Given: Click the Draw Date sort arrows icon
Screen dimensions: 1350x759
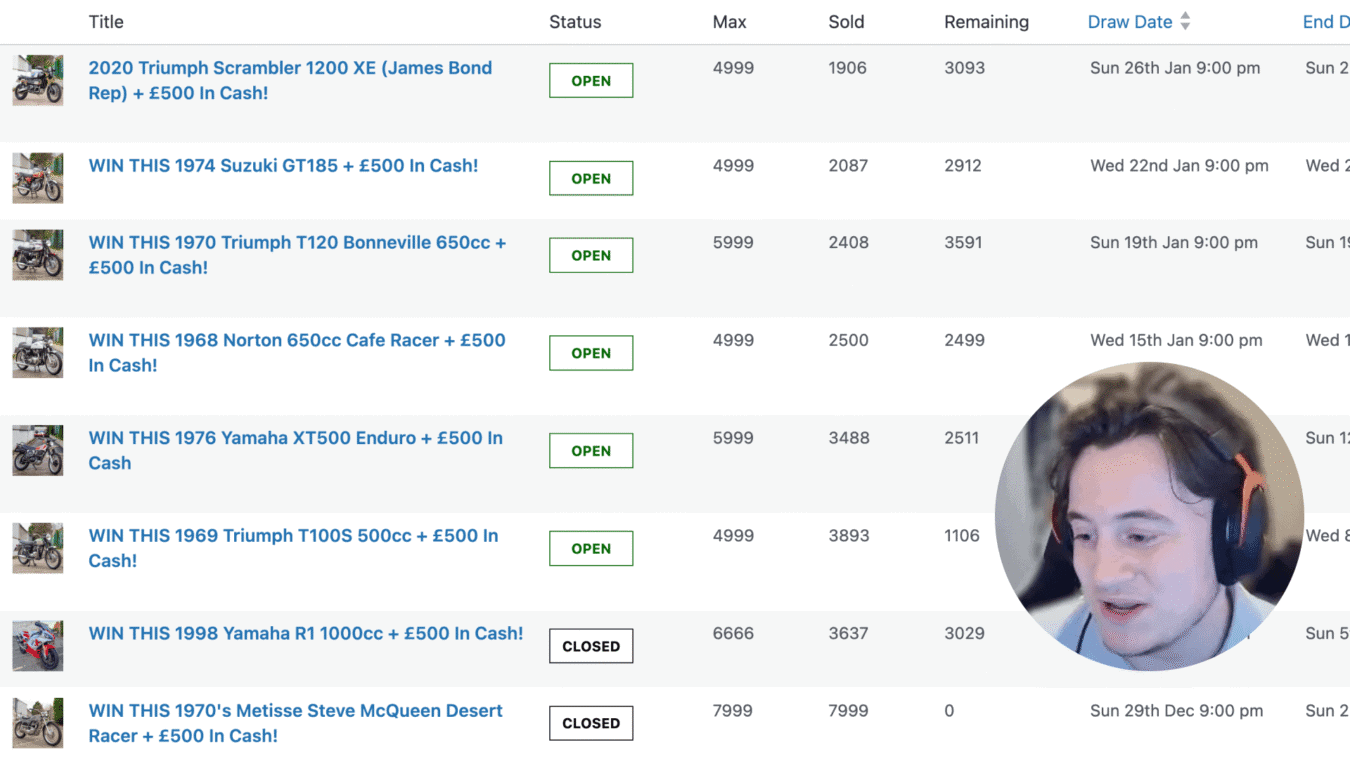Looking at the screenshot, I should (x=1185, y=21).
